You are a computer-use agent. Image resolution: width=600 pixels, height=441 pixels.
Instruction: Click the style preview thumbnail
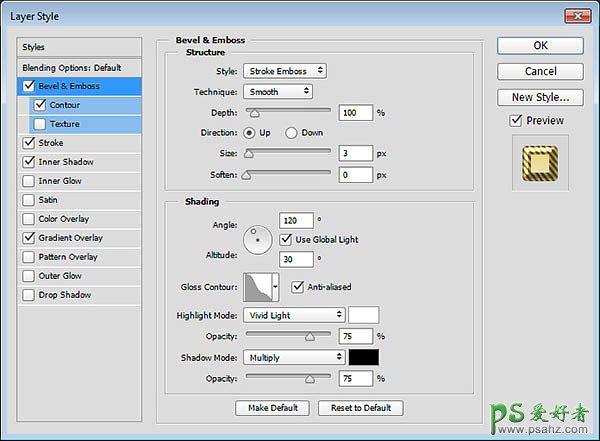[540, 166]
